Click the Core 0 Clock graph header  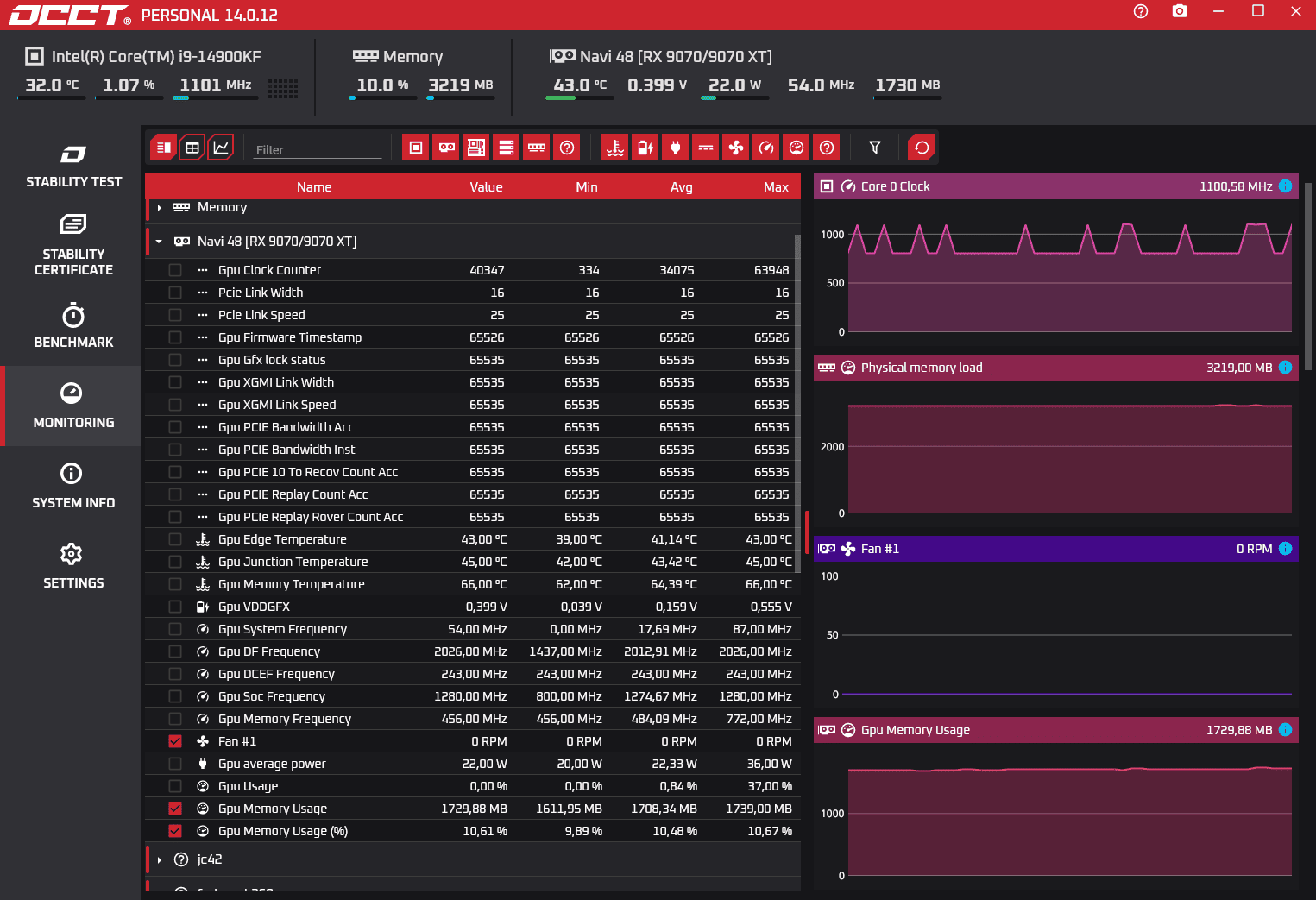(1055, 186)
